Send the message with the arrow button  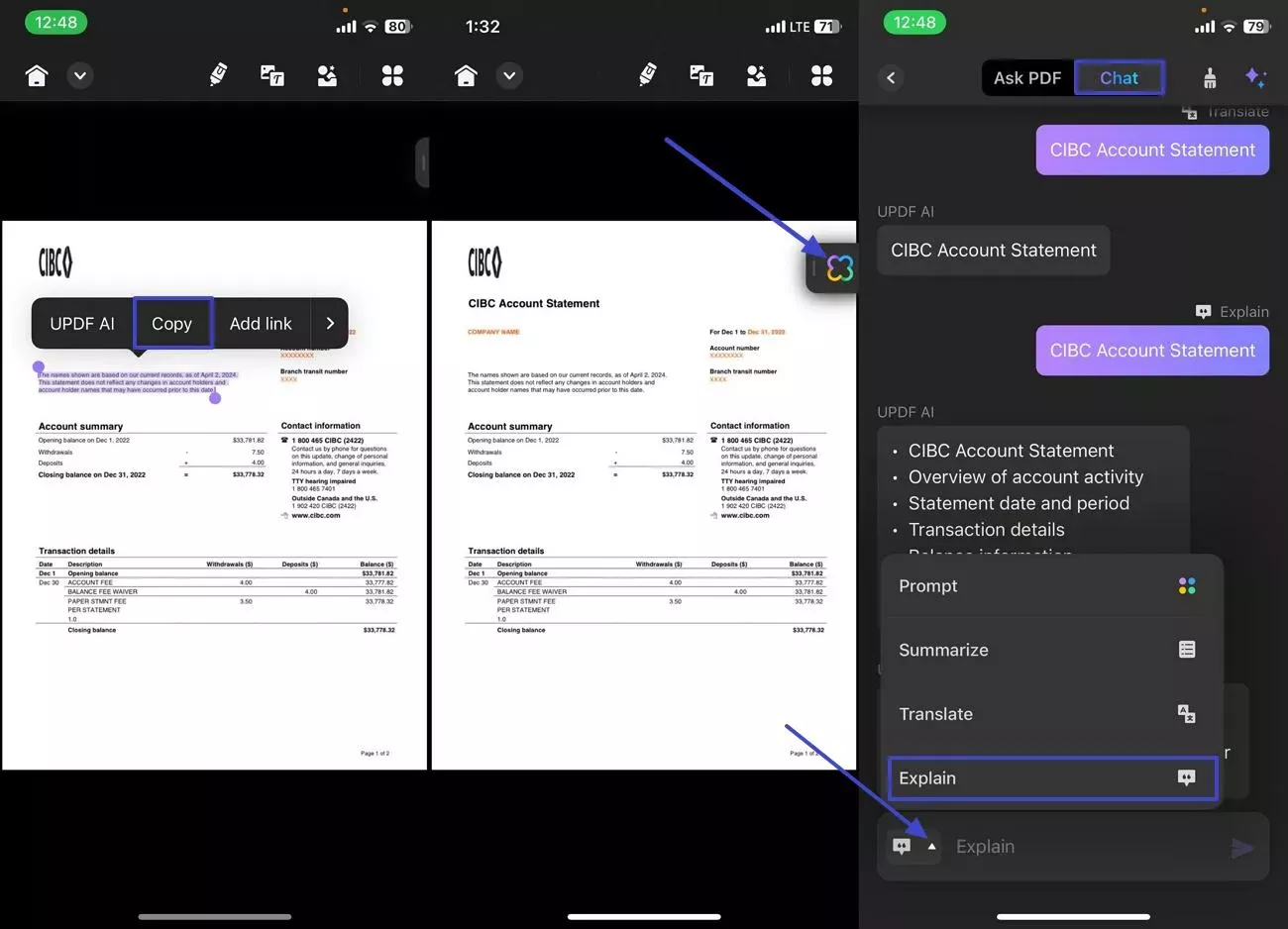pyautogui.click(x=1242, y=848)
